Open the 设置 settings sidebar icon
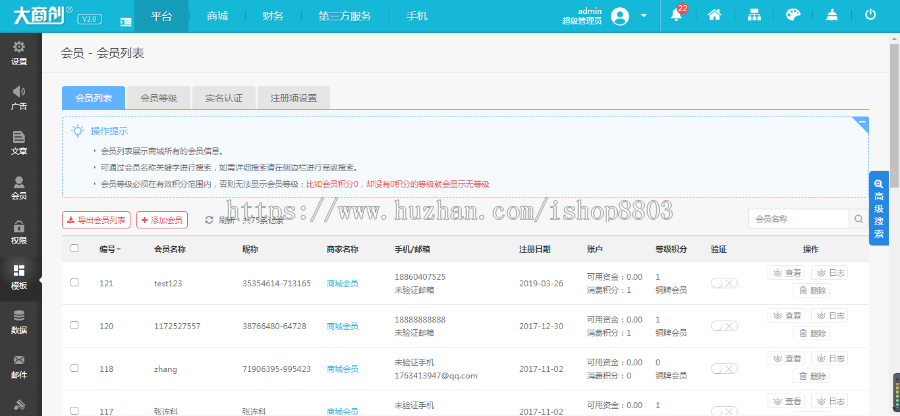Viewport: 900px width, 416px height. point(20,53)
